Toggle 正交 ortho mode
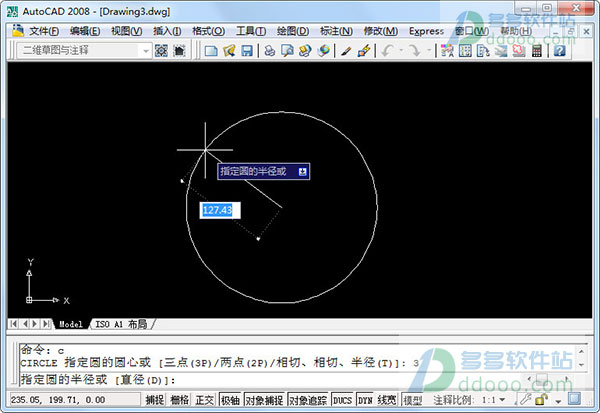600x413 pixels. tap(204, 400)
